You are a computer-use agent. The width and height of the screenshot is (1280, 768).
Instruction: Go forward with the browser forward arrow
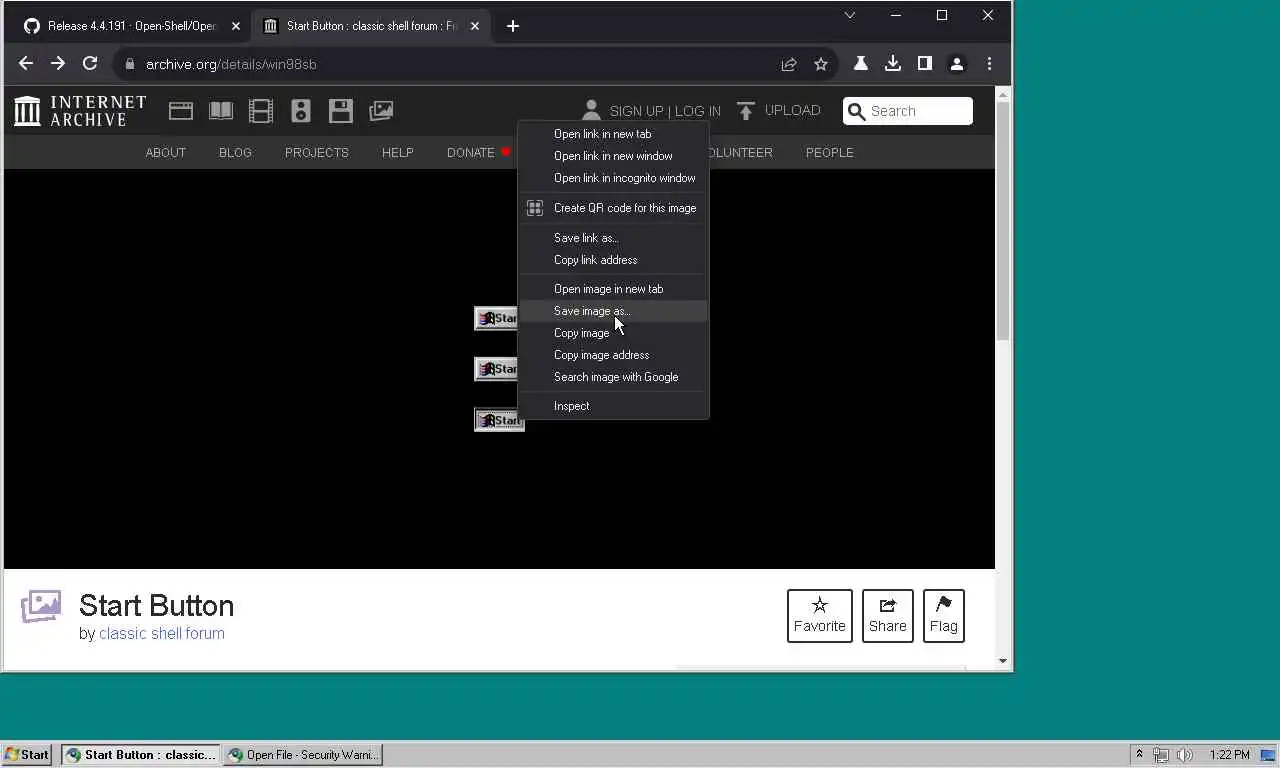click(58, 63)
